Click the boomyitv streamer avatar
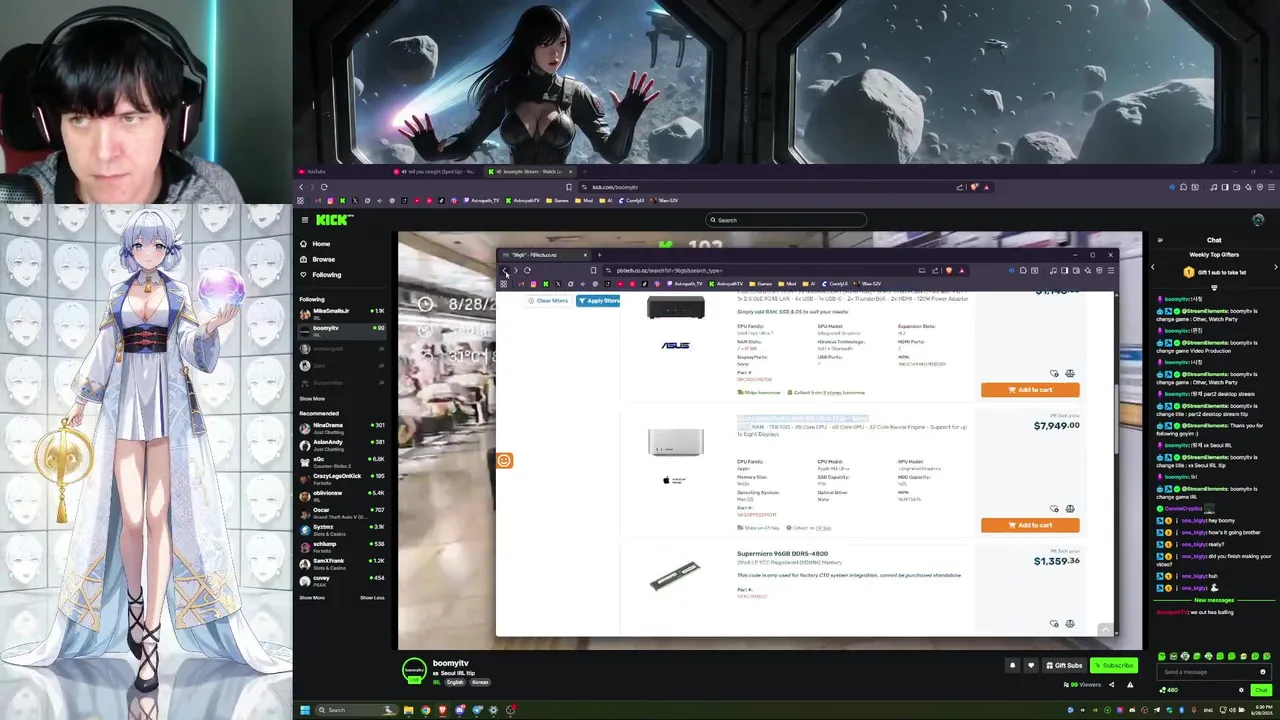Image resolution: width=1280 pixels, height=720 pixels. (x=414, y=671)
